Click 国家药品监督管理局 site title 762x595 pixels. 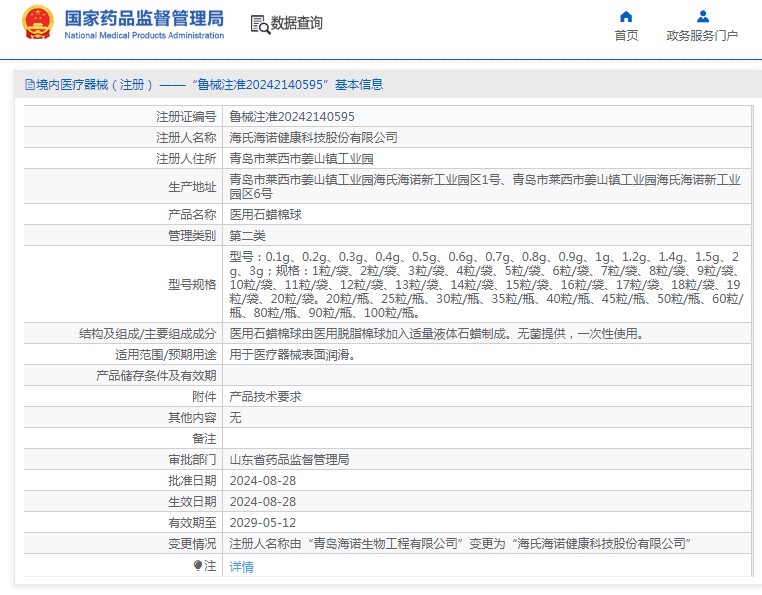[144, 18]
